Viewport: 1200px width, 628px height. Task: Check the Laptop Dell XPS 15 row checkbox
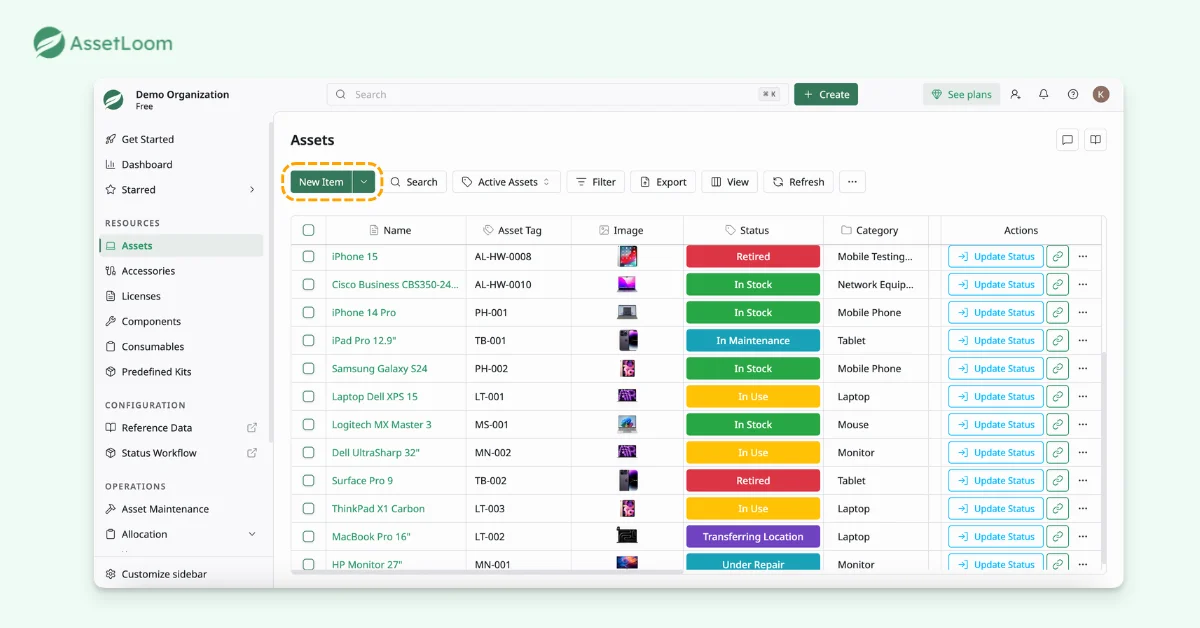pos(308,397)
